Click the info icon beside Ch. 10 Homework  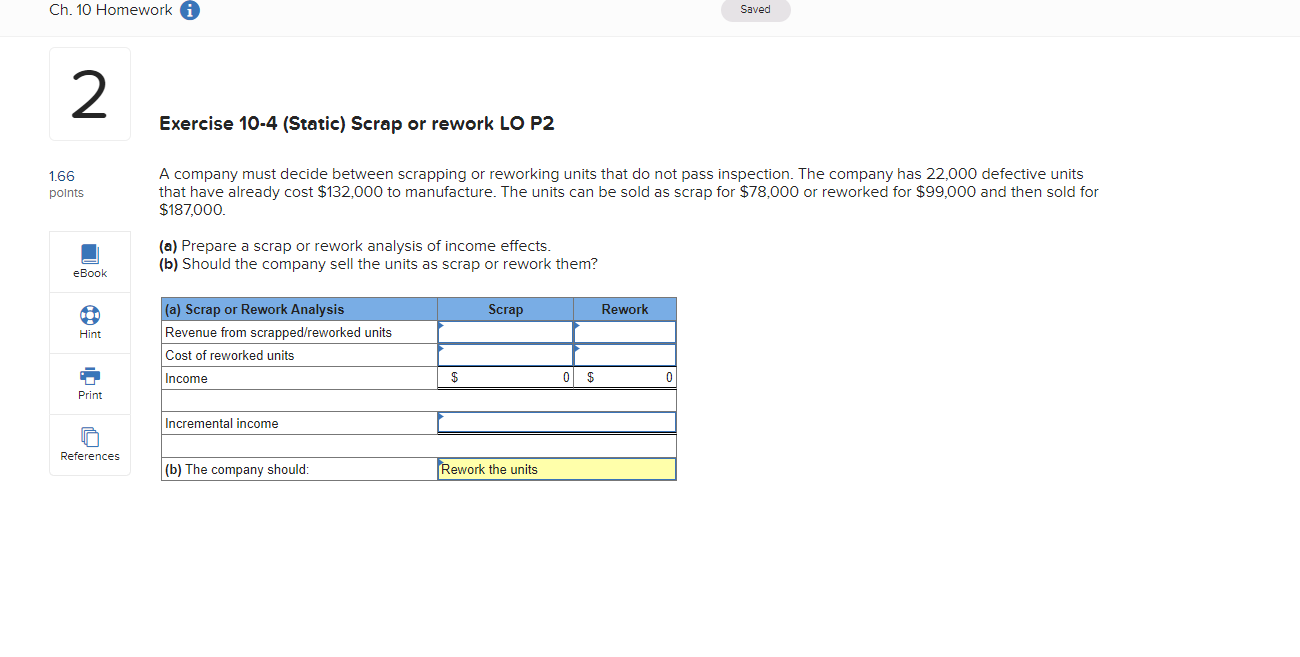pos(189,10)
